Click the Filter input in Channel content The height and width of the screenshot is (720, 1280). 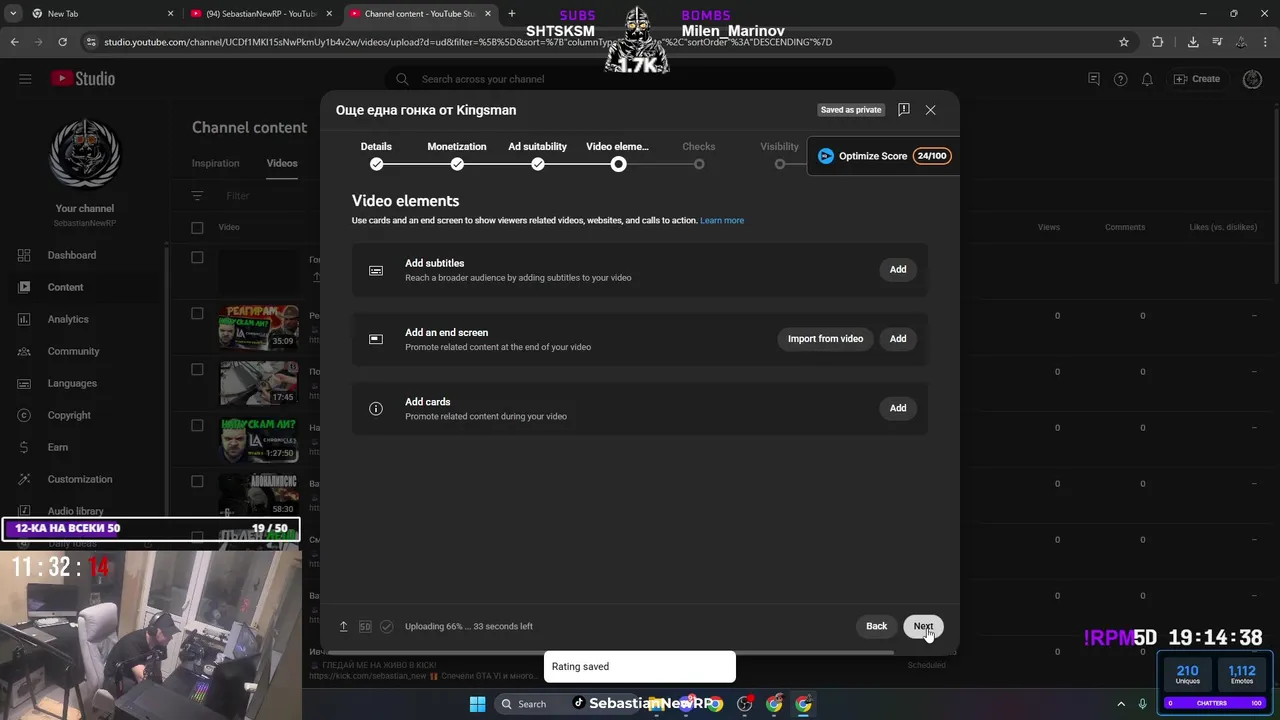coord(237,196)
